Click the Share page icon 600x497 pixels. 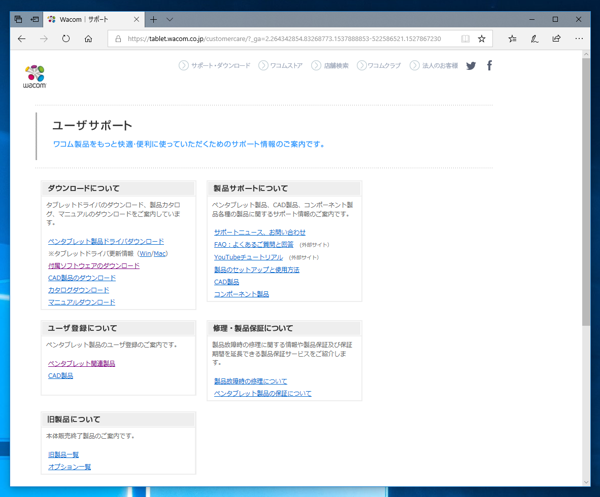(x=556, y=39)
